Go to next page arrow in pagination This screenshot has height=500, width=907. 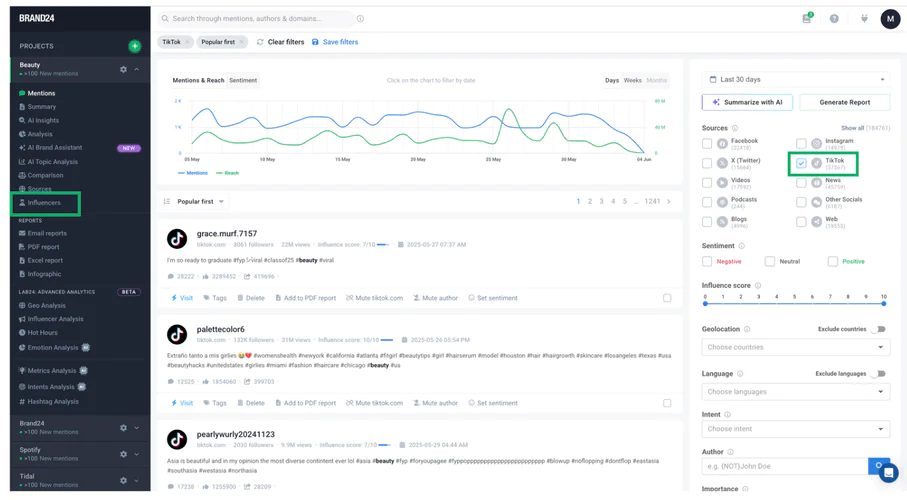(x=669, y=201)
